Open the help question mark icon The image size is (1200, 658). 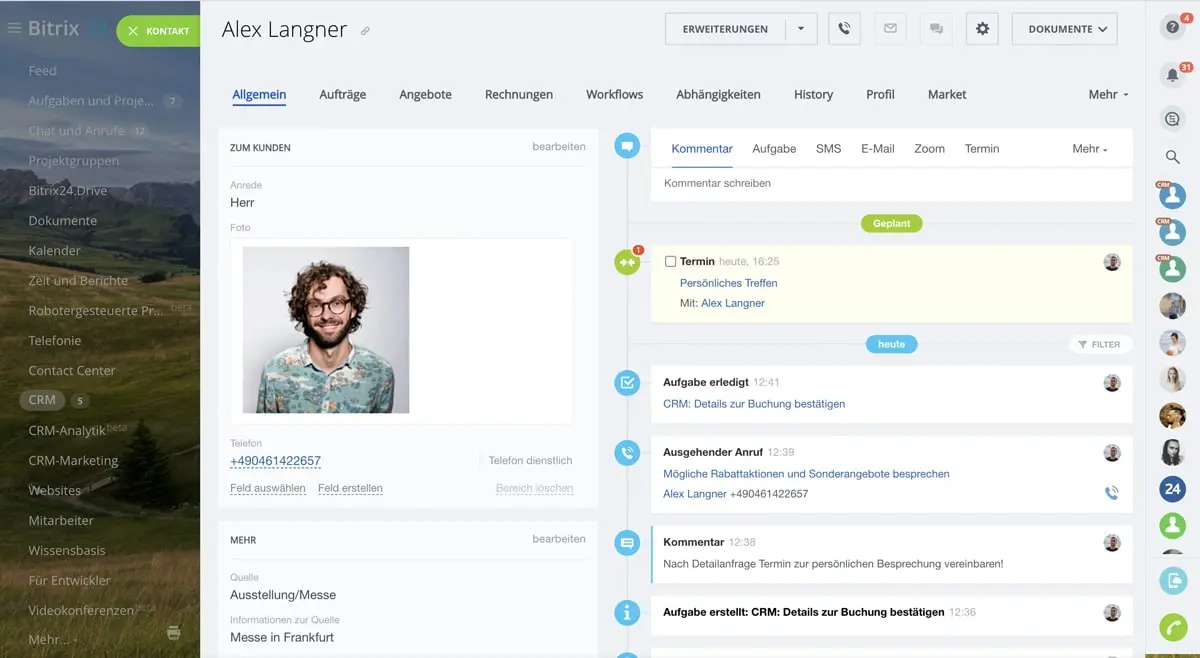(1173, 28)
